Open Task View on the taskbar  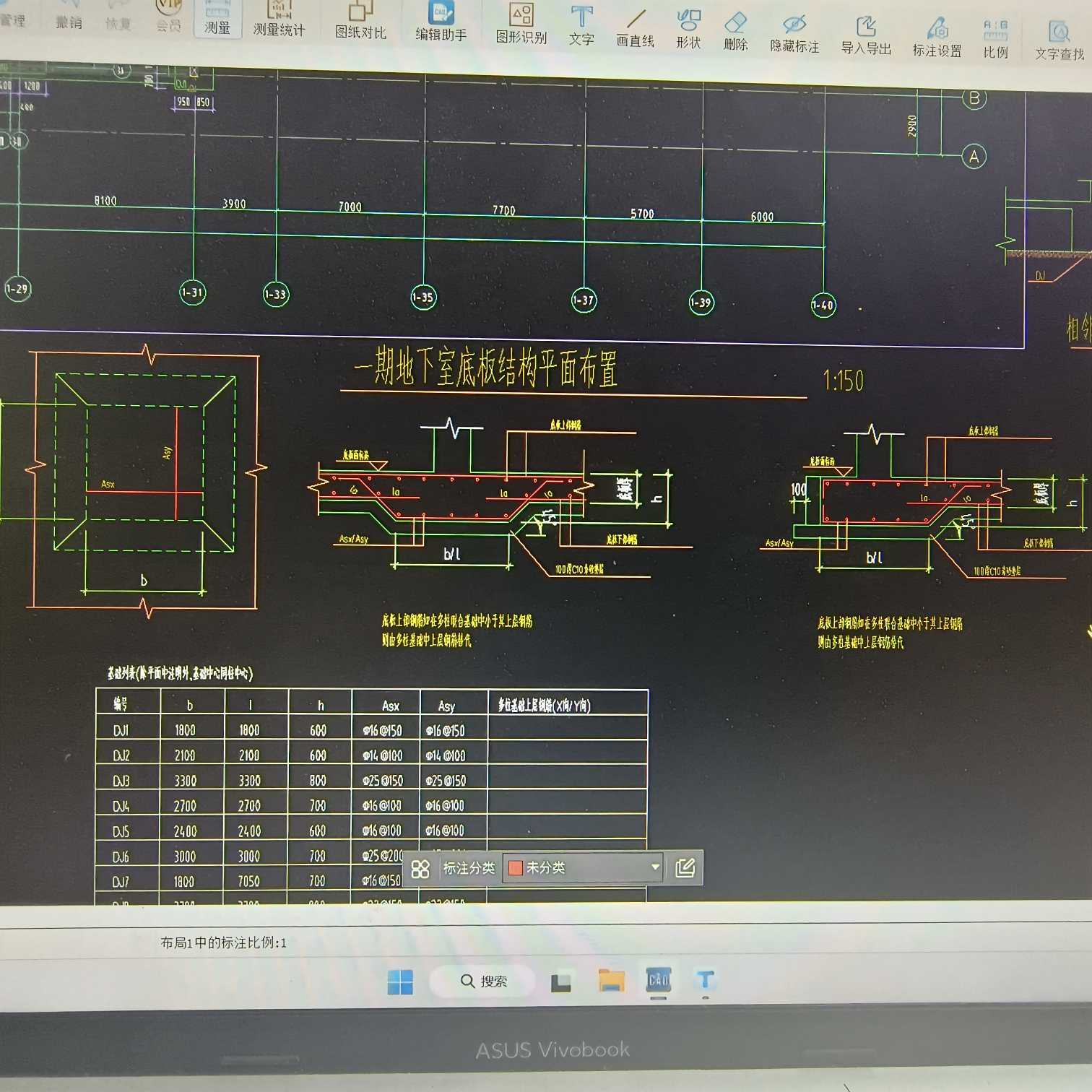560,982
